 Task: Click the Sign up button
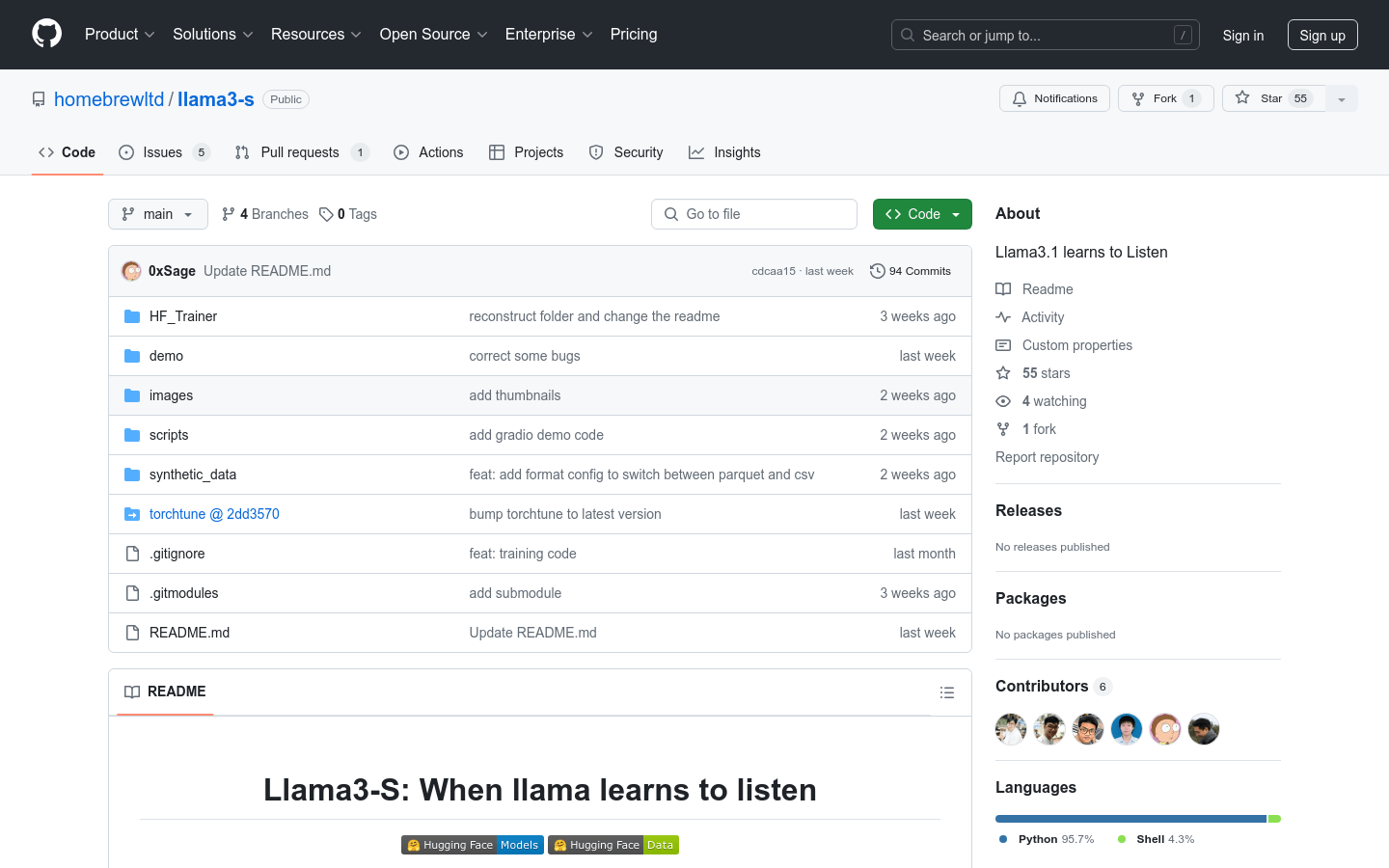(1322, 35)
